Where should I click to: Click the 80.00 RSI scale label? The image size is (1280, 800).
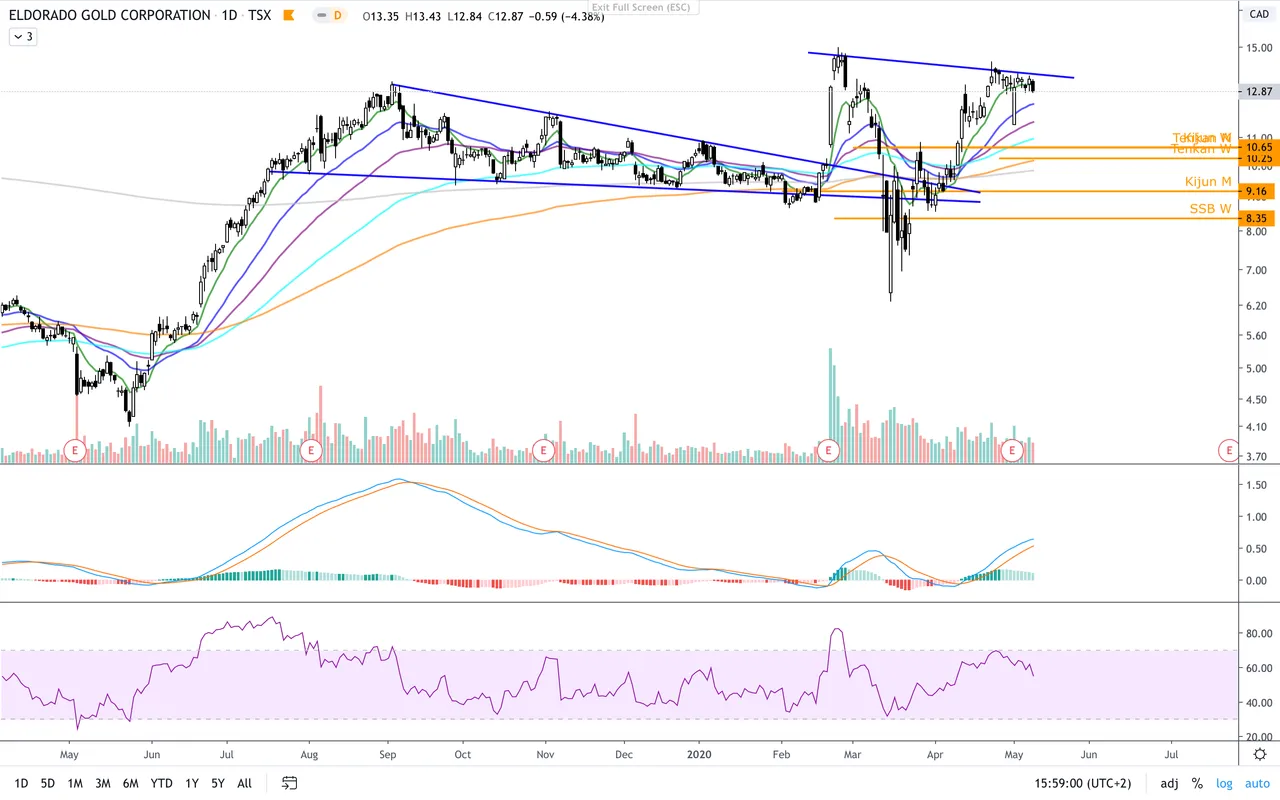pos(1258,633)
